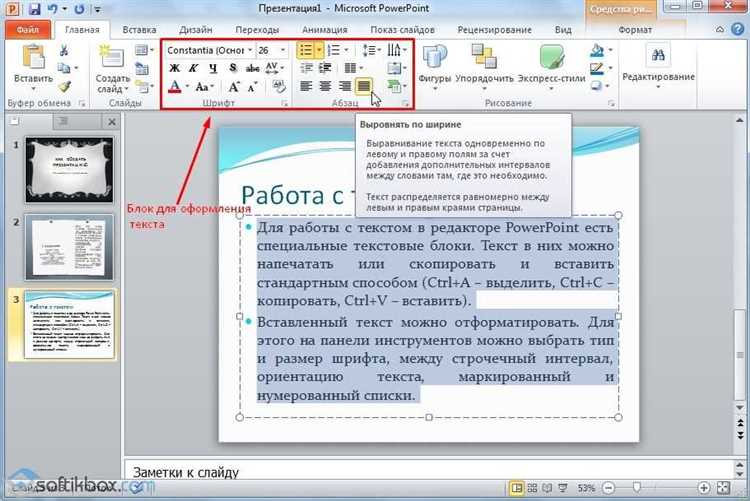Viewport: 750px width, 501px height.
Task: Switch to the Вставка tab
Action: (139, 30)
